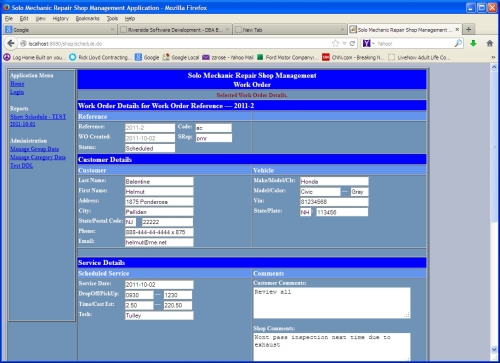Click the Tech field Tulley
This screenshot has width=500, height=363.
point(159,315)
